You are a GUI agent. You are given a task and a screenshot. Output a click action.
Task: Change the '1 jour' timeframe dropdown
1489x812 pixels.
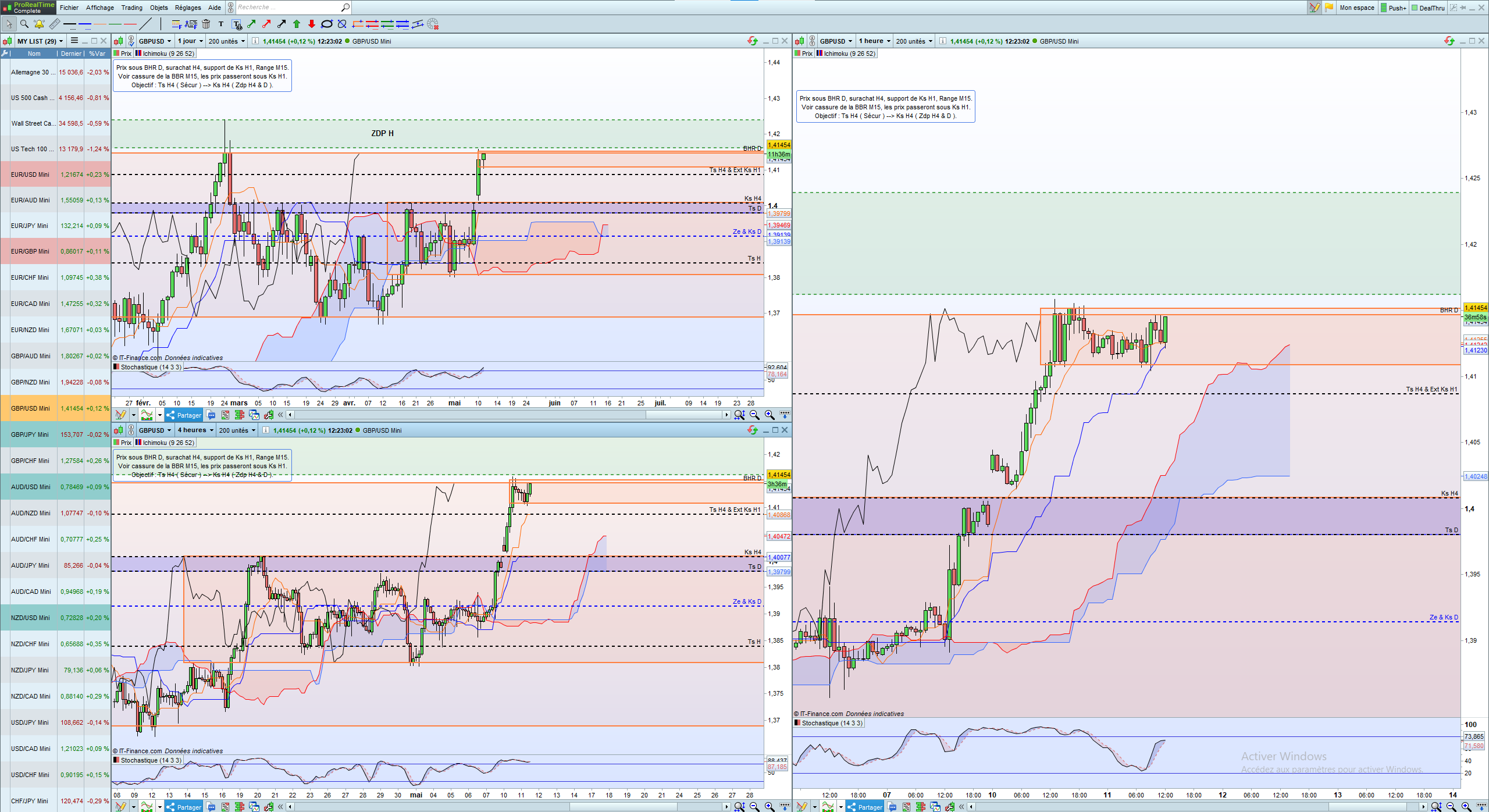(x=190, y=41)
